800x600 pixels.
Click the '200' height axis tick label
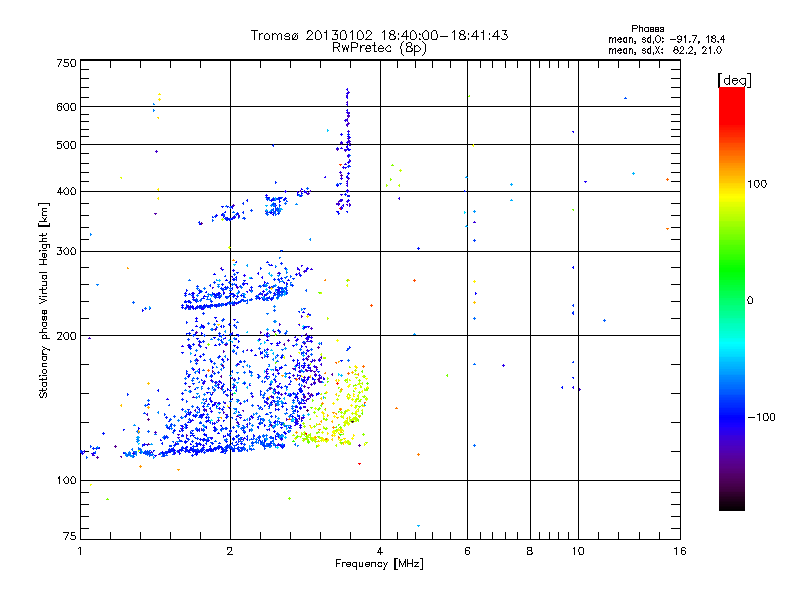66,336
